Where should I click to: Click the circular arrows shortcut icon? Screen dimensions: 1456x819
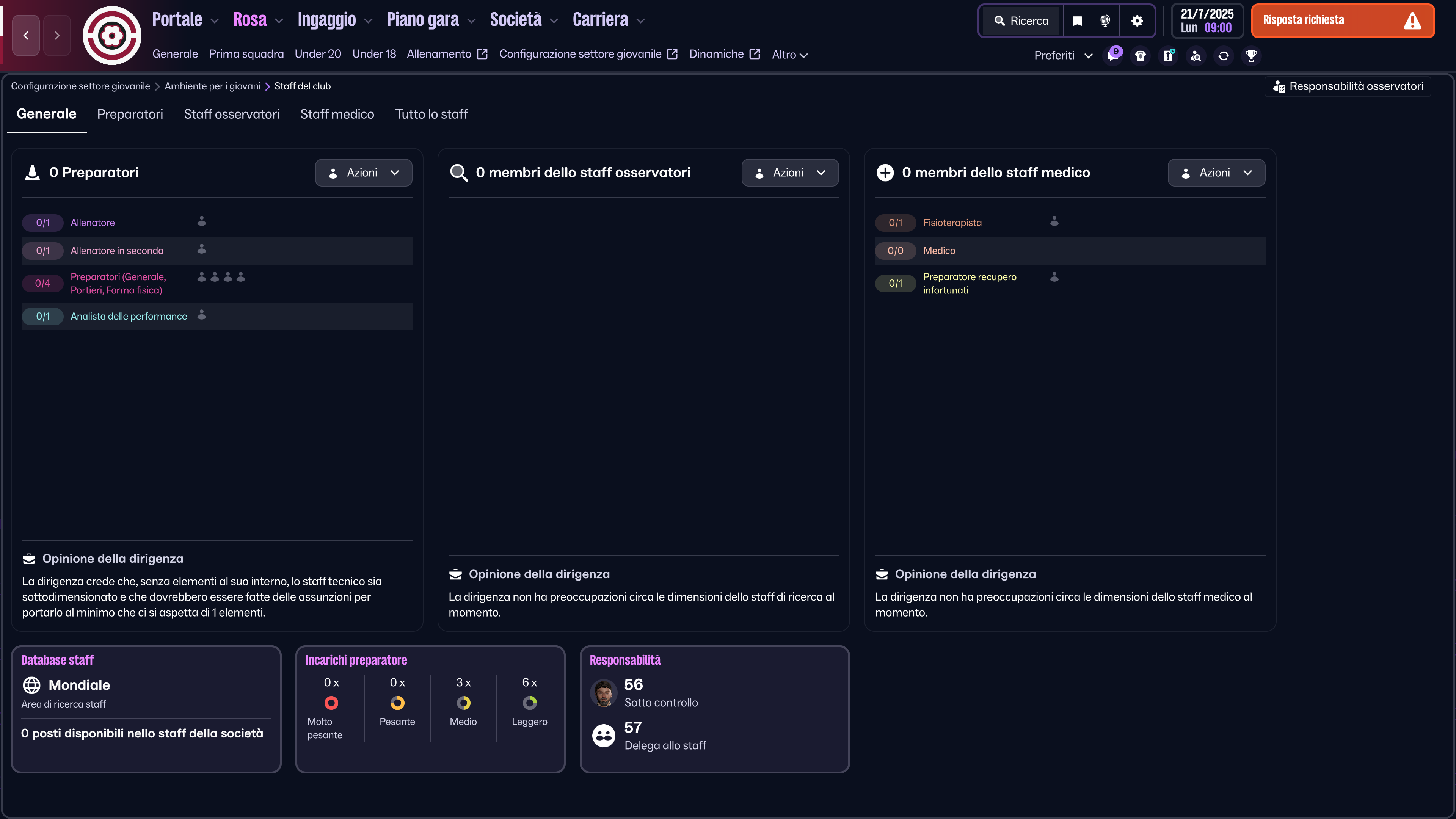(1224, 55)
